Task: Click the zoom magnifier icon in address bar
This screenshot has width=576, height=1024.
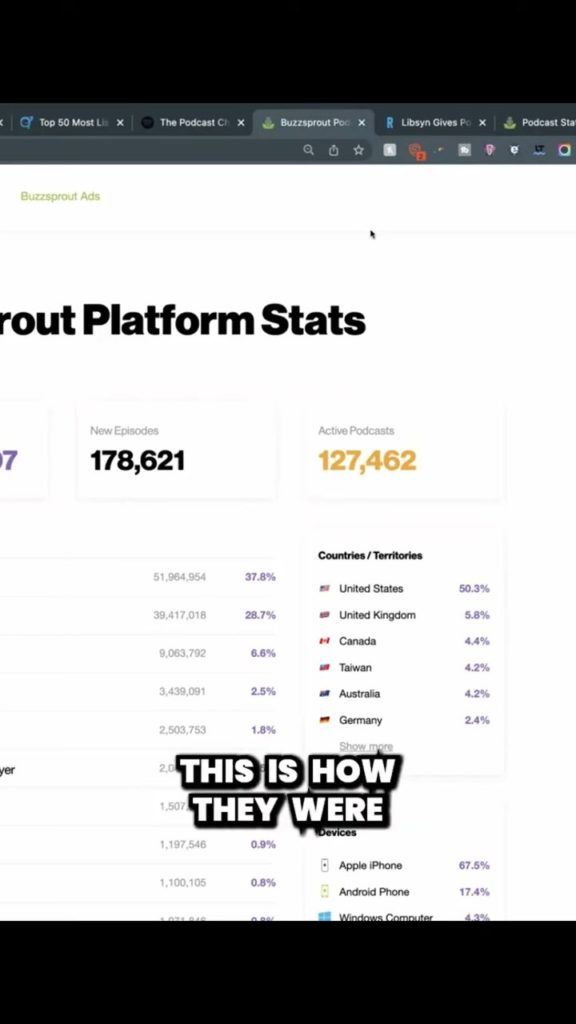Action: click(x=308, y=150)
